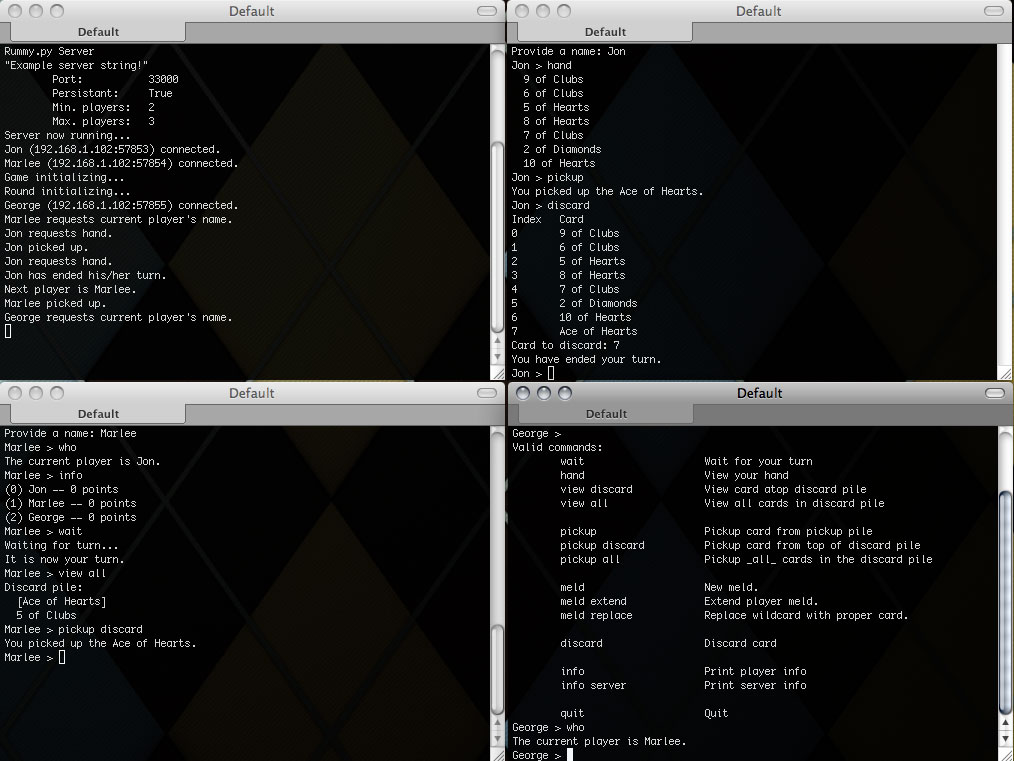Viewport: 1014px width, 761px height.
Task: Toggle toolbar pill button in Jon's terminal window
Action: click(x=993, y=11)
